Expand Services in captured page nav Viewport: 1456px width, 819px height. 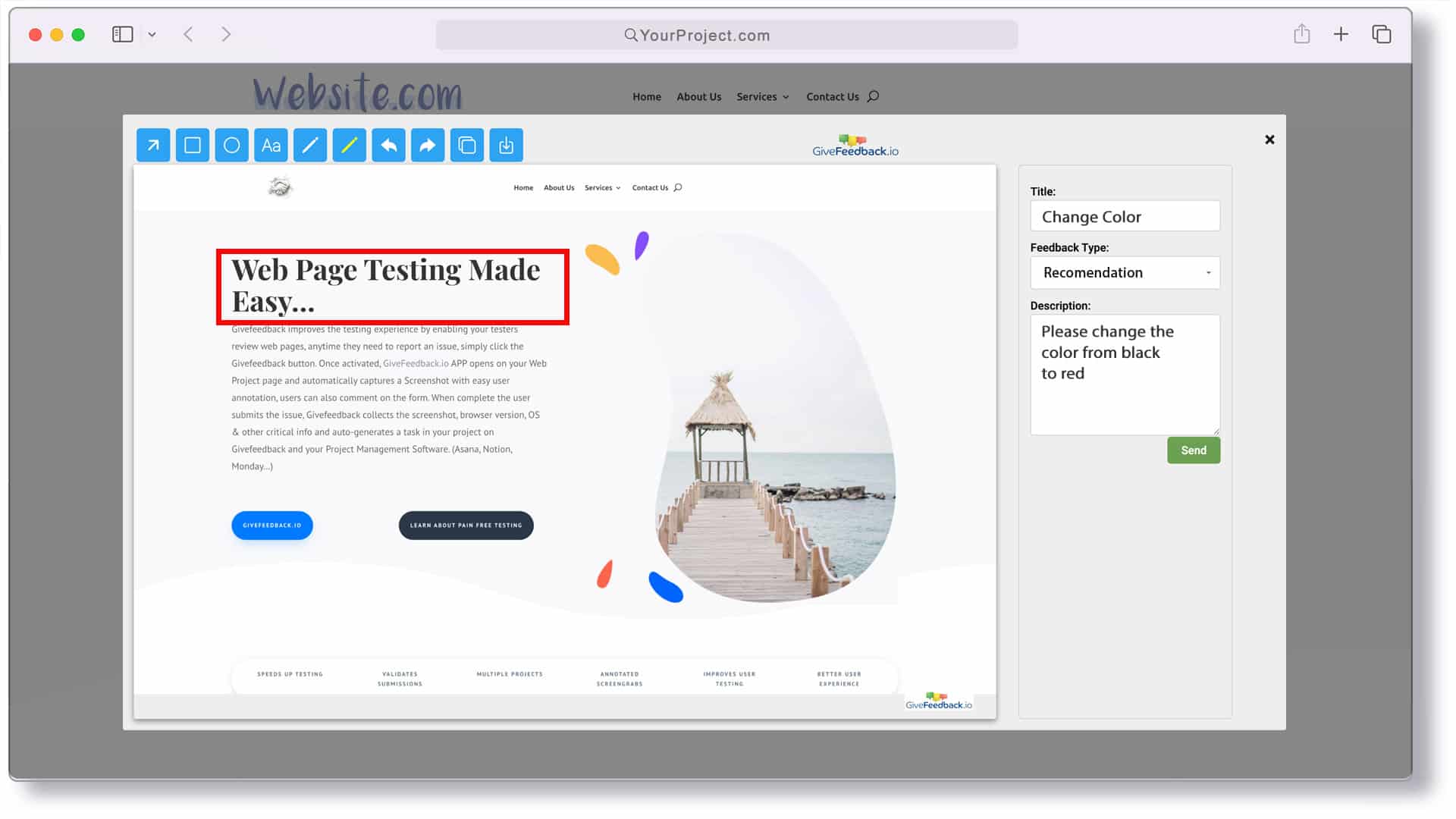tap(602, 187)
